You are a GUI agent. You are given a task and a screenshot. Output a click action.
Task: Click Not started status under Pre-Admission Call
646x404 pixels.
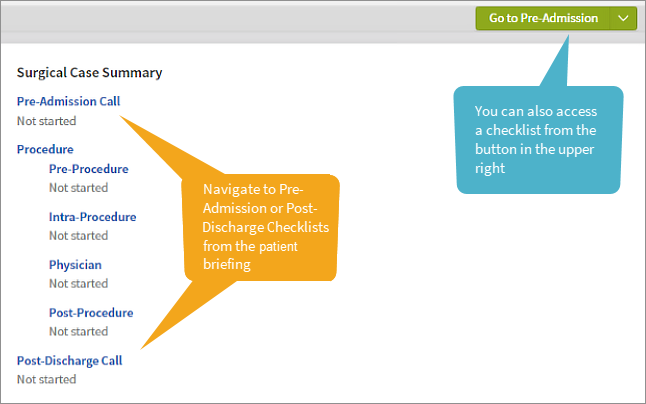click(46, 121)
